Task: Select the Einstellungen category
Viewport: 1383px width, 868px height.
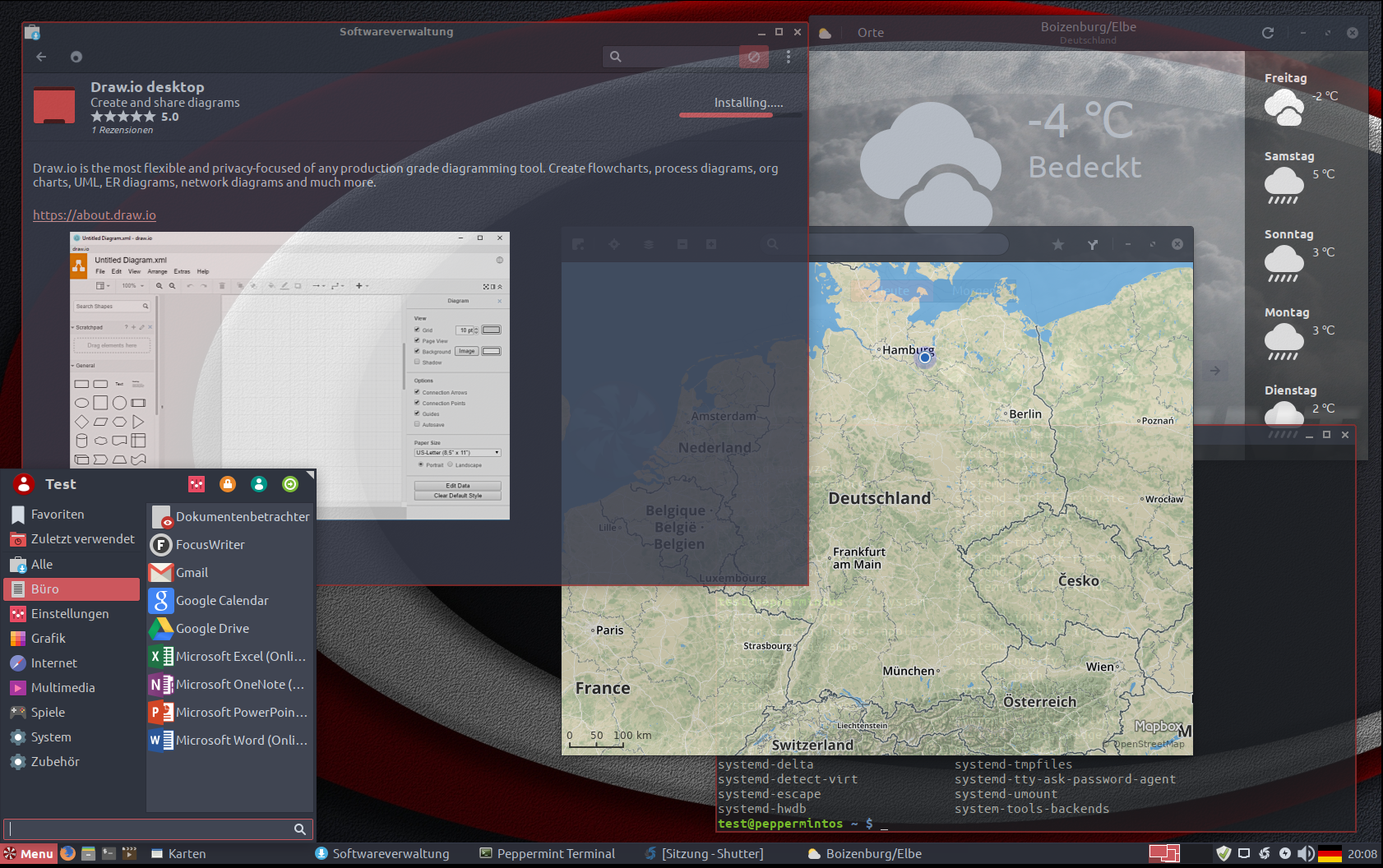Action: [70, 614]
